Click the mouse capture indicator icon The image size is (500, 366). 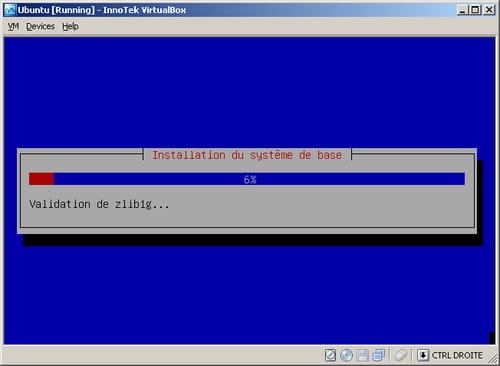coord(401,355)
